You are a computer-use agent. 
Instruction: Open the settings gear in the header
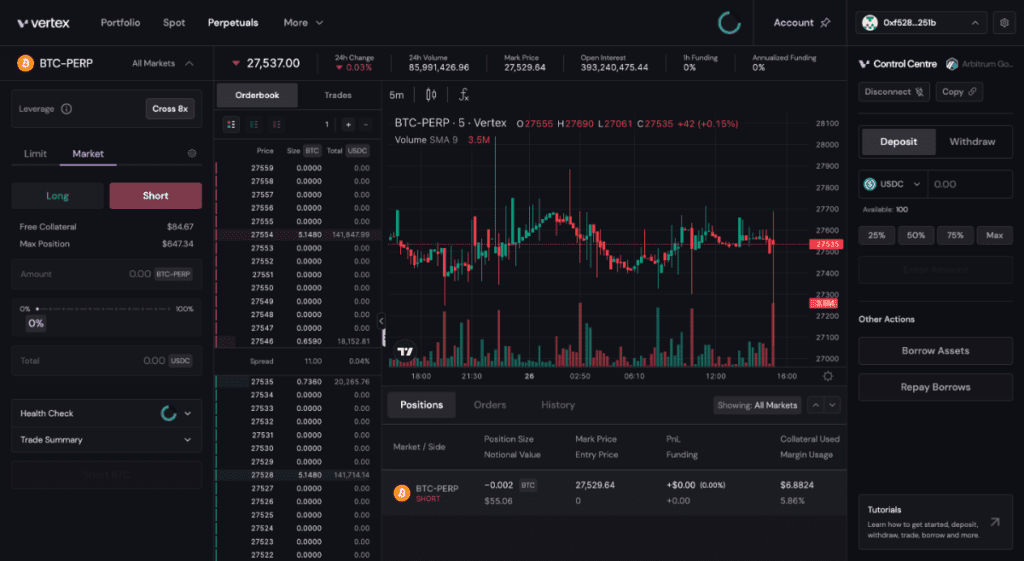(1004, 23)
